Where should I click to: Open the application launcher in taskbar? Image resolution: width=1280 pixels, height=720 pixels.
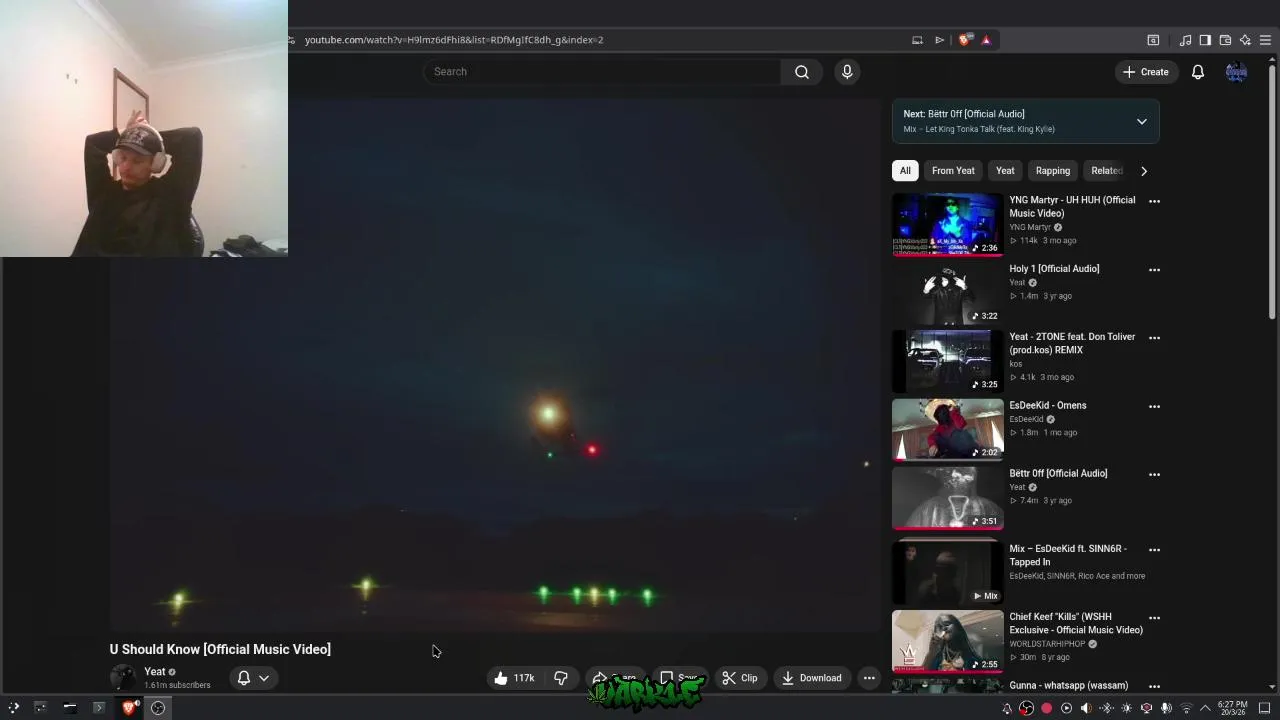pos(13,708)
